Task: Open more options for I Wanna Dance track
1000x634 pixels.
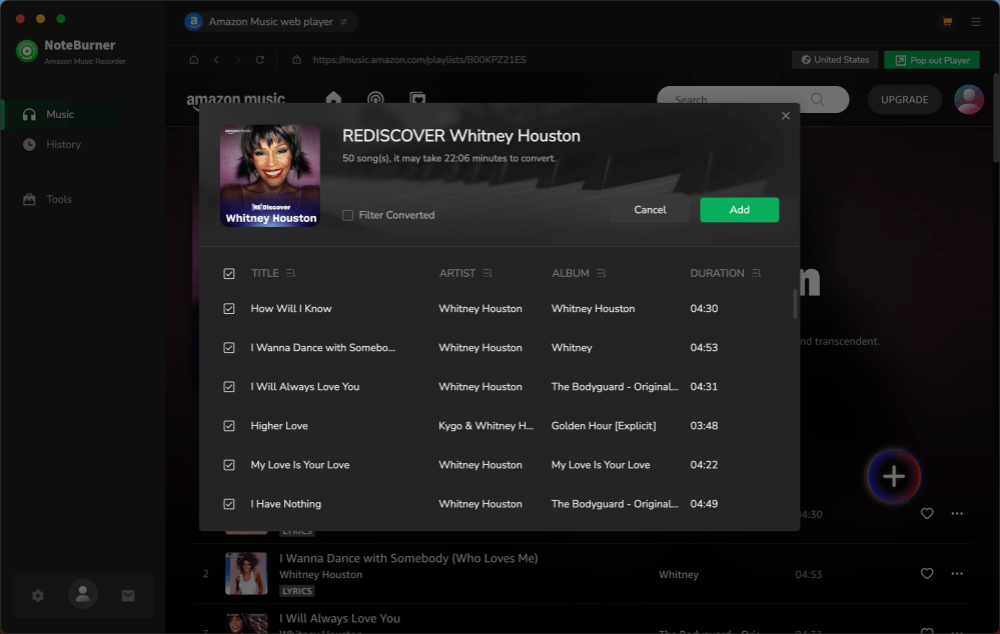Action: (x=957, y=573)
